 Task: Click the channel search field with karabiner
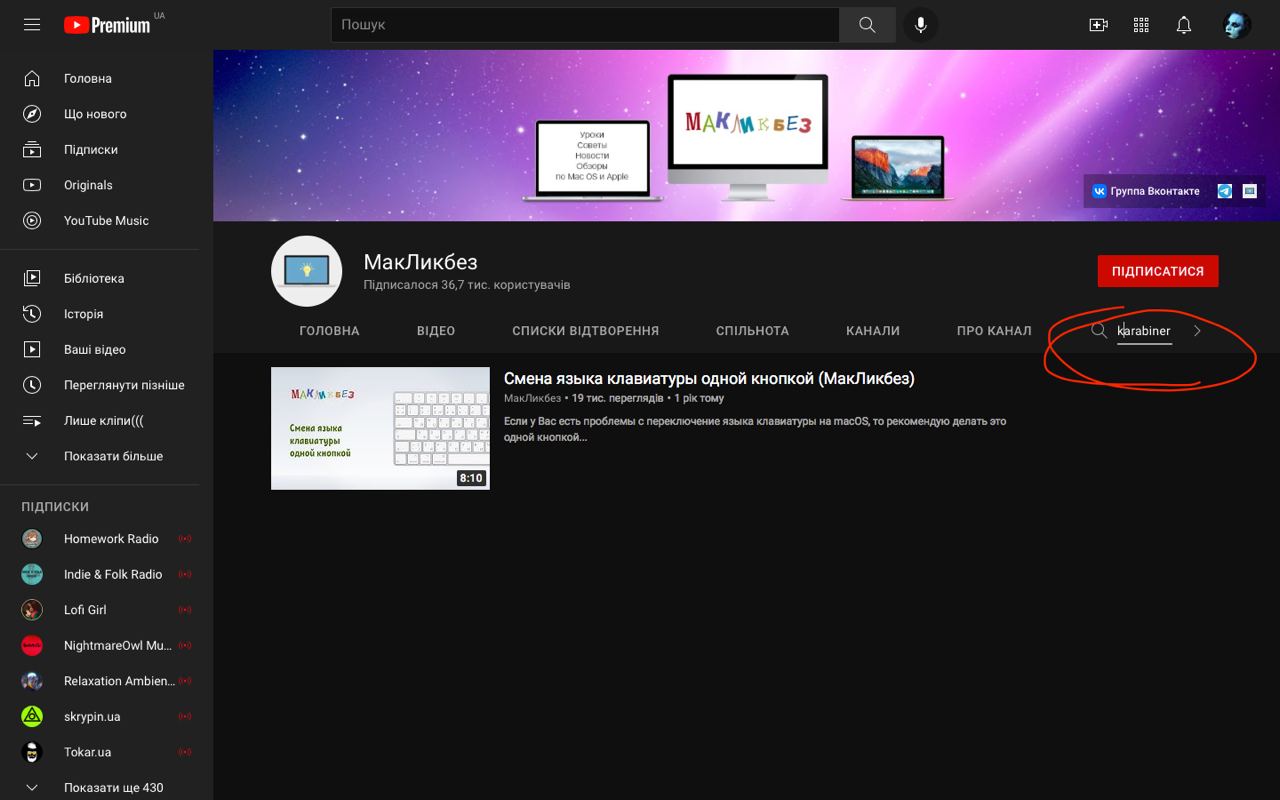pyautogui.click(x=1144, y=331)
